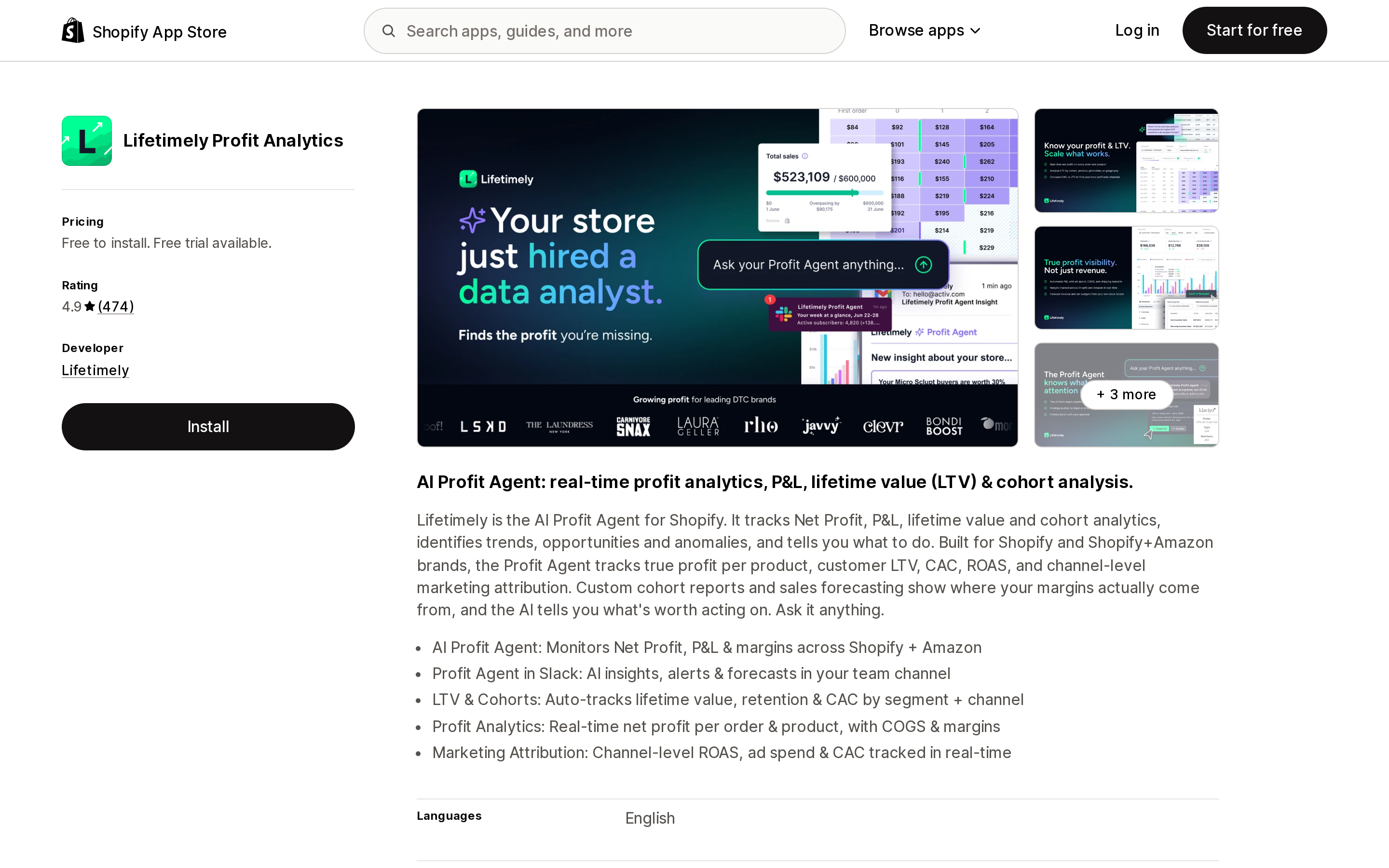Screen dimensions: 1389x868
Task: Click the Slack icon on the Profit Agent notification
Action: [x=783, y=314]
